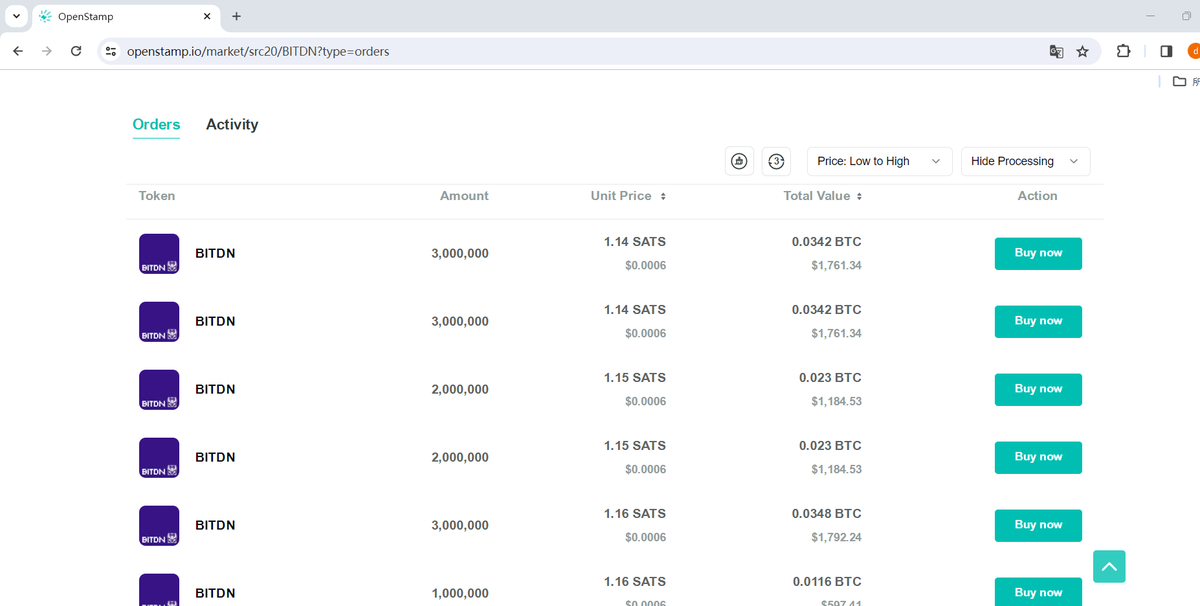Open the Google Translate page icon

pyautogui.click(x=1056, y=51)
